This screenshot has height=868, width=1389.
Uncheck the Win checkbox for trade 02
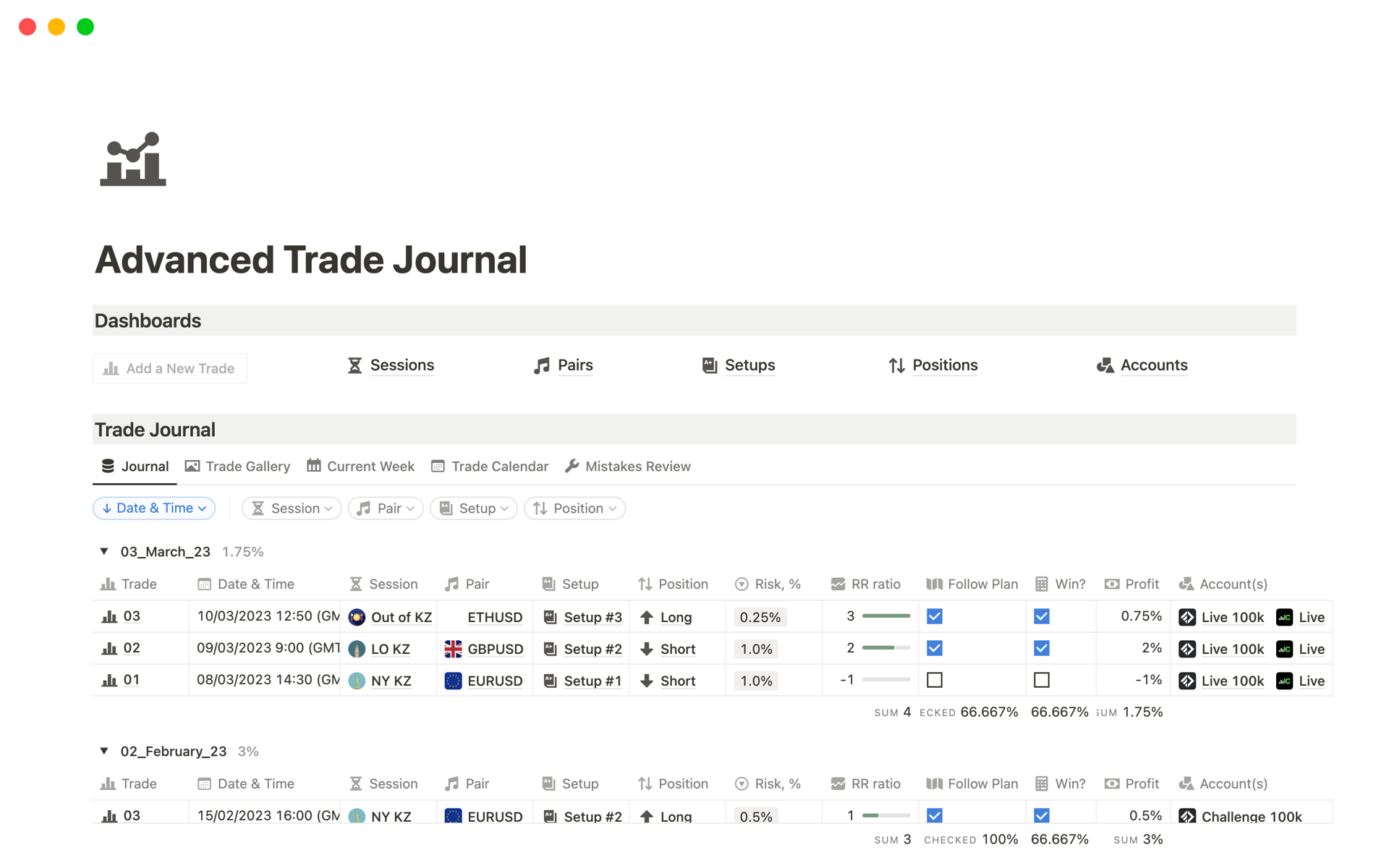pos(1042,647)
